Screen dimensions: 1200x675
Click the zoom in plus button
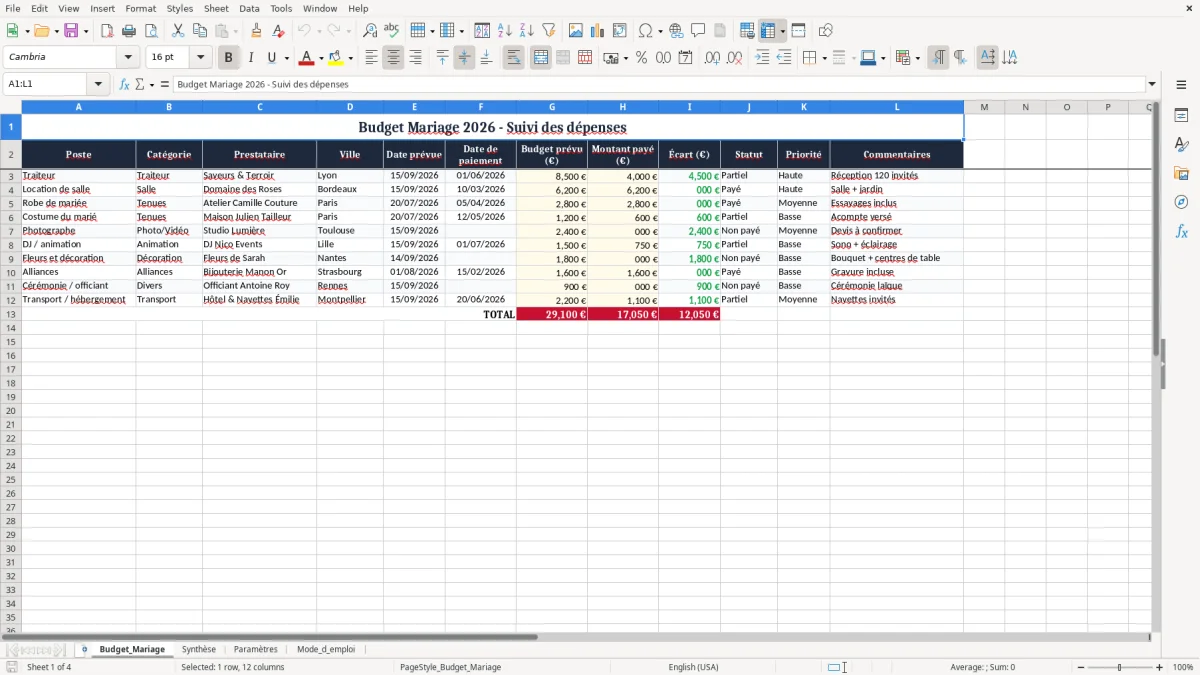tap(1160, 667)
